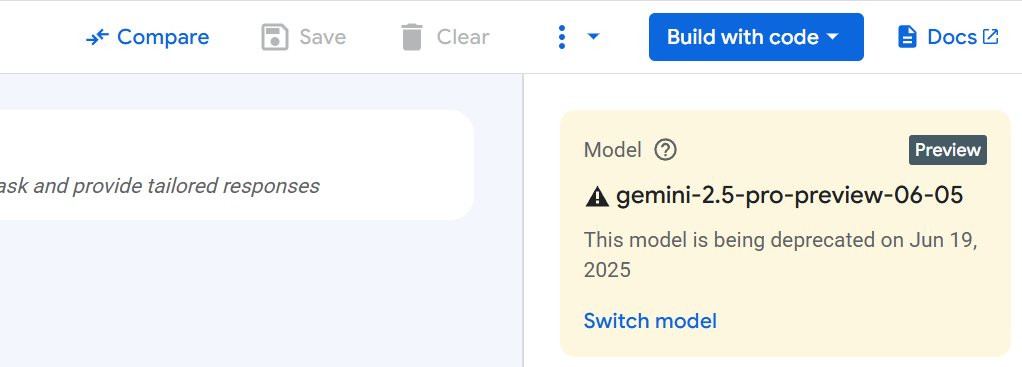The height and width of the screenshot is (367, 1022).
Task: Select the gemini-2.5-pro-preview-06-05 model name
Action: pyautogui.click(x=789, y=195)
